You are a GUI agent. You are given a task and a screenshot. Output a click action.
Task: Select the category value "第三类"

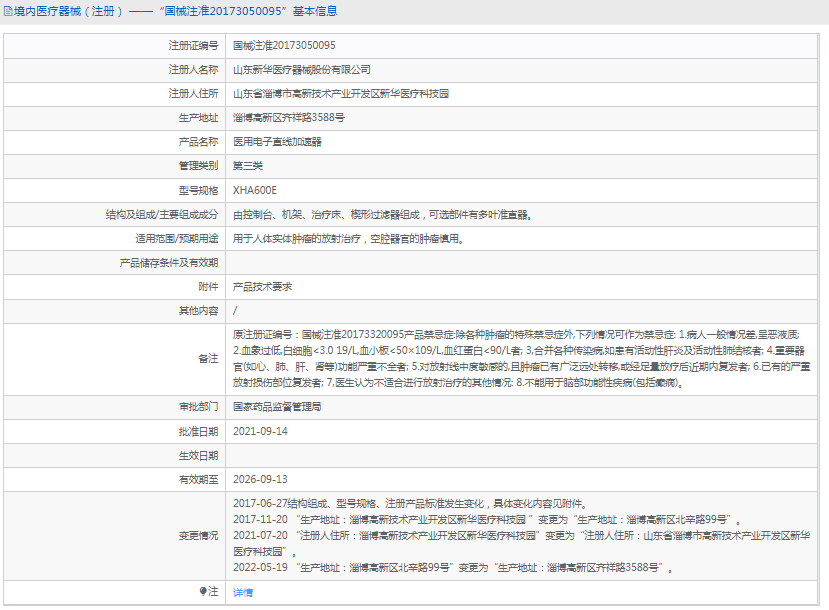(248, 165)
